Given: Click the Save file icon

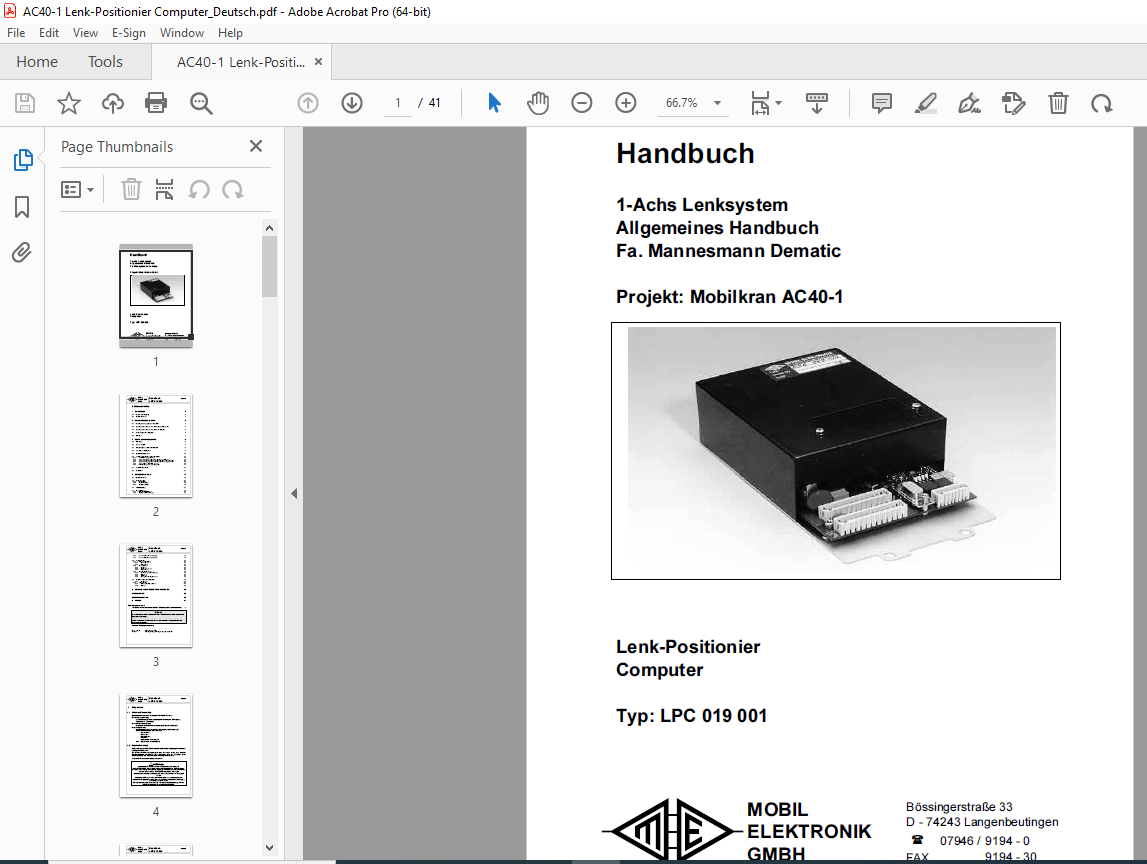Looking at the screenshot, I should tap(25, 103).
